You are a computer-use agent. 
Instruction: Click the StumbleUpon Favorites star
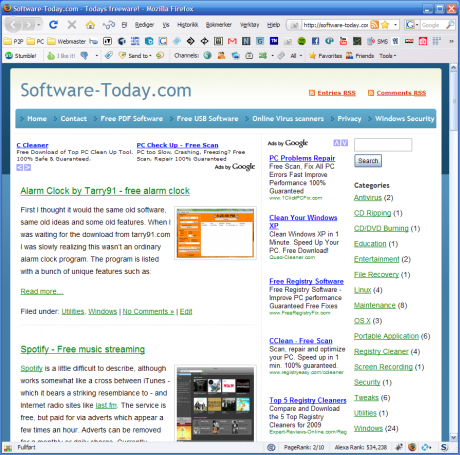click(x=325, y=56)
